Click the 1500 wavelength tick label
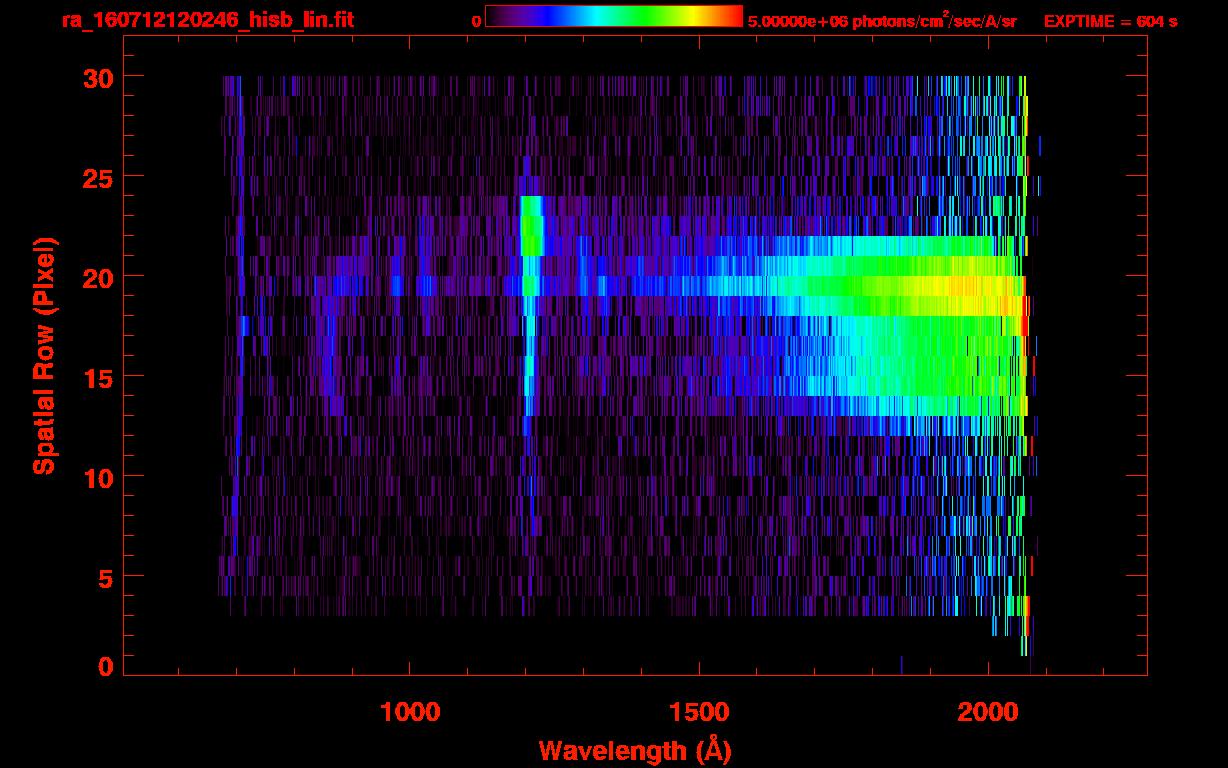The image size is (1228, 768). (699, 711)
